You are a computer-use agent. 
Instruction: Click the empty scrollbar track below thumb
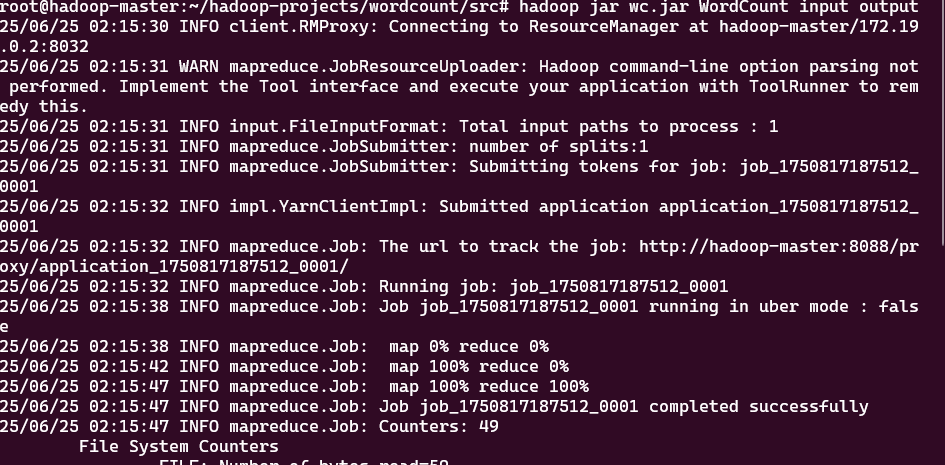pos(943,355)
